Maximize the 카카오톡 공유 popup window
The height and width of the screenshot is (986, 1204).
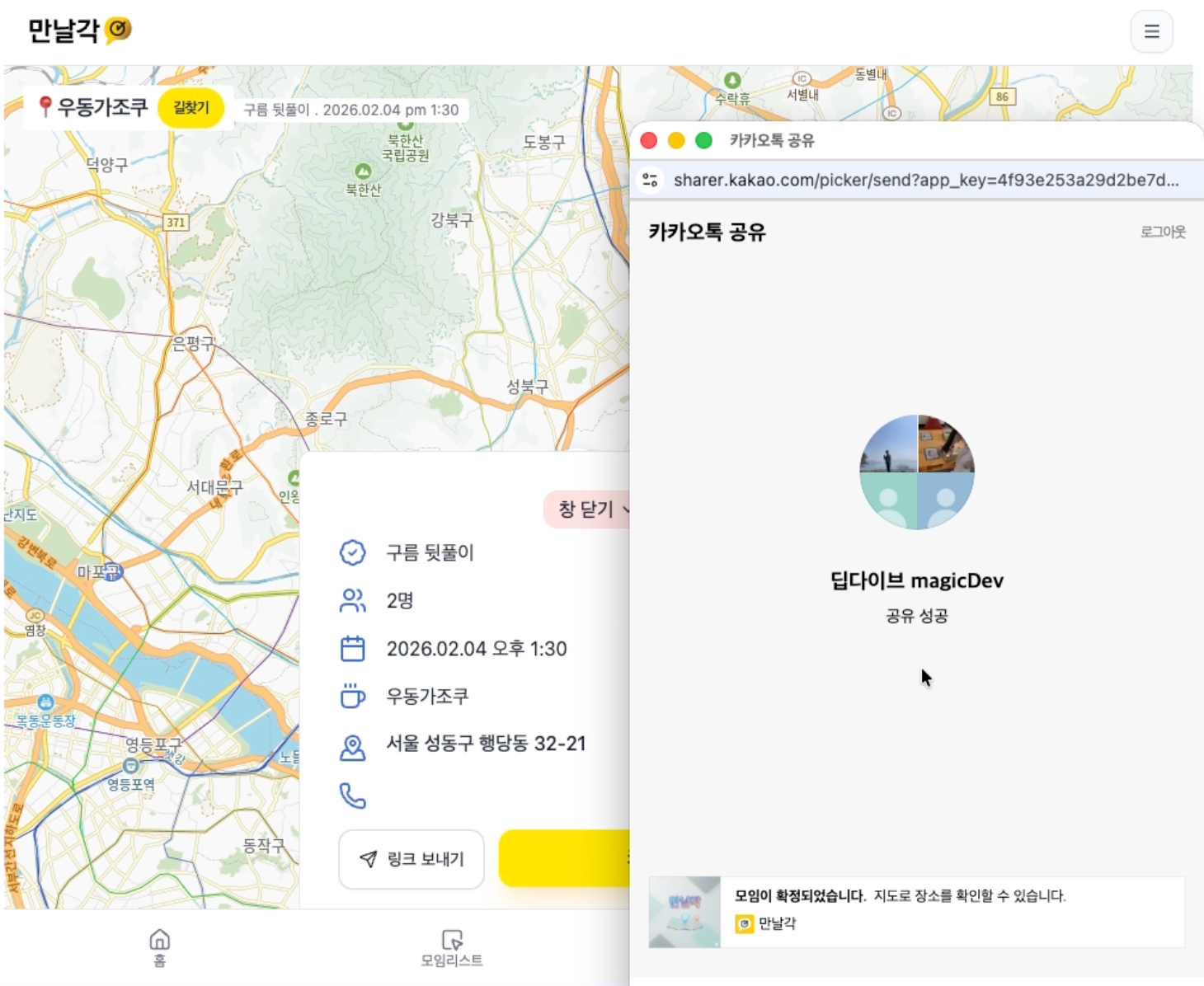pos(703,140)
